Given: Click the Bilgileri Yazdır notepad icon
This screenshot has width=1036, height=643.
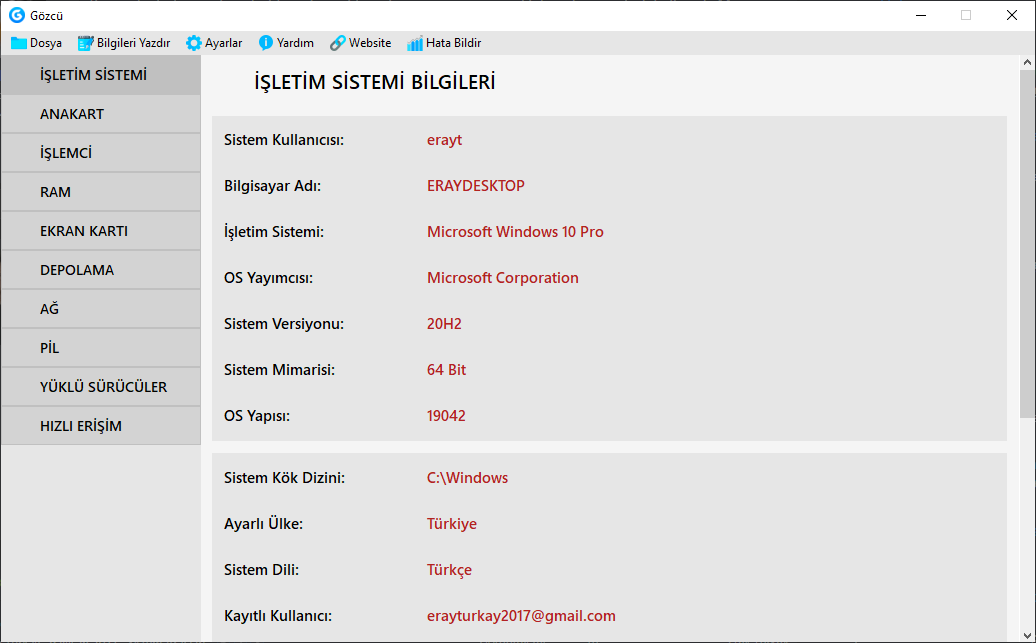Looking at the screenshot, I should pos(86,43).
